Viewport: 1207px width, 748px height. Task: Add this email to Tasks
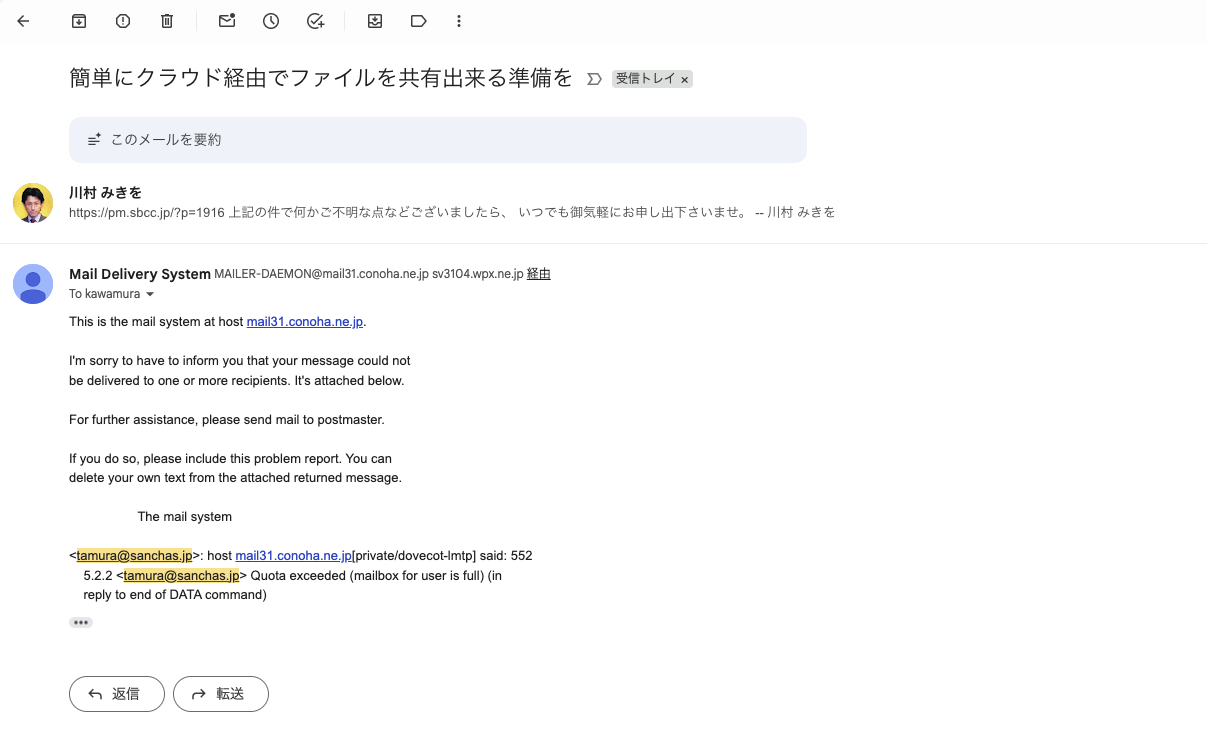[315, 21]
